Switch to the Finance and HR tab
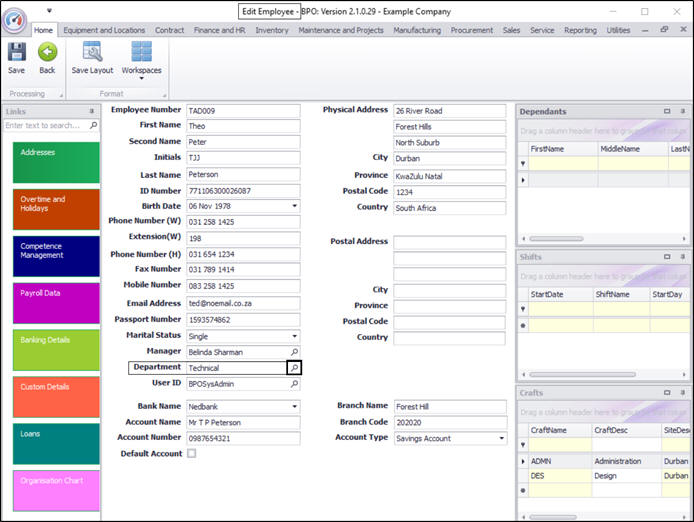Viewport: 694px width, 522px height. click(219, 30)
